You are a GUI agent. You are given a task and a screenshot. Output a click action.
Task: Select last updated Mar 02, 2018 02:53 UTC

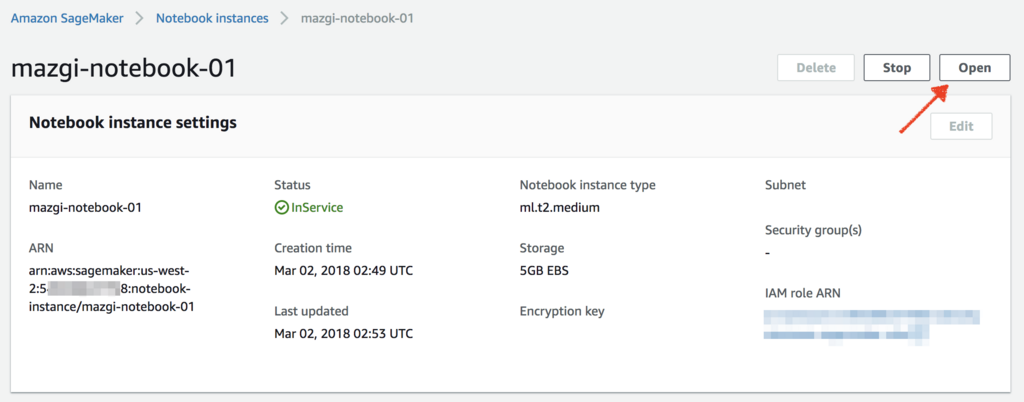click(x=344, y=333)
